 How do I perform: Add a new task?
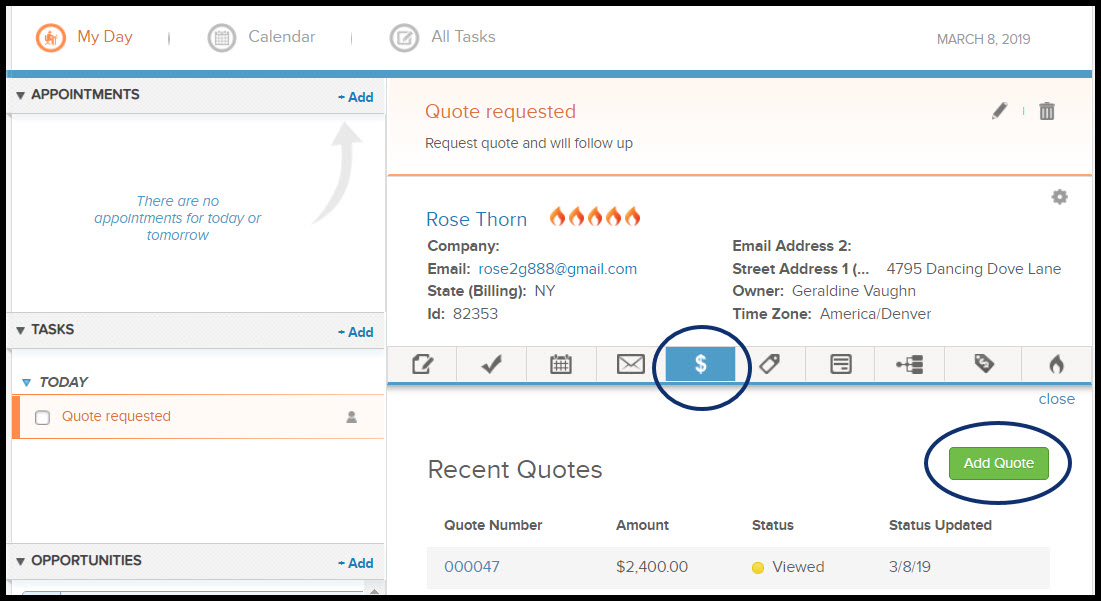(x=356, y=332)
